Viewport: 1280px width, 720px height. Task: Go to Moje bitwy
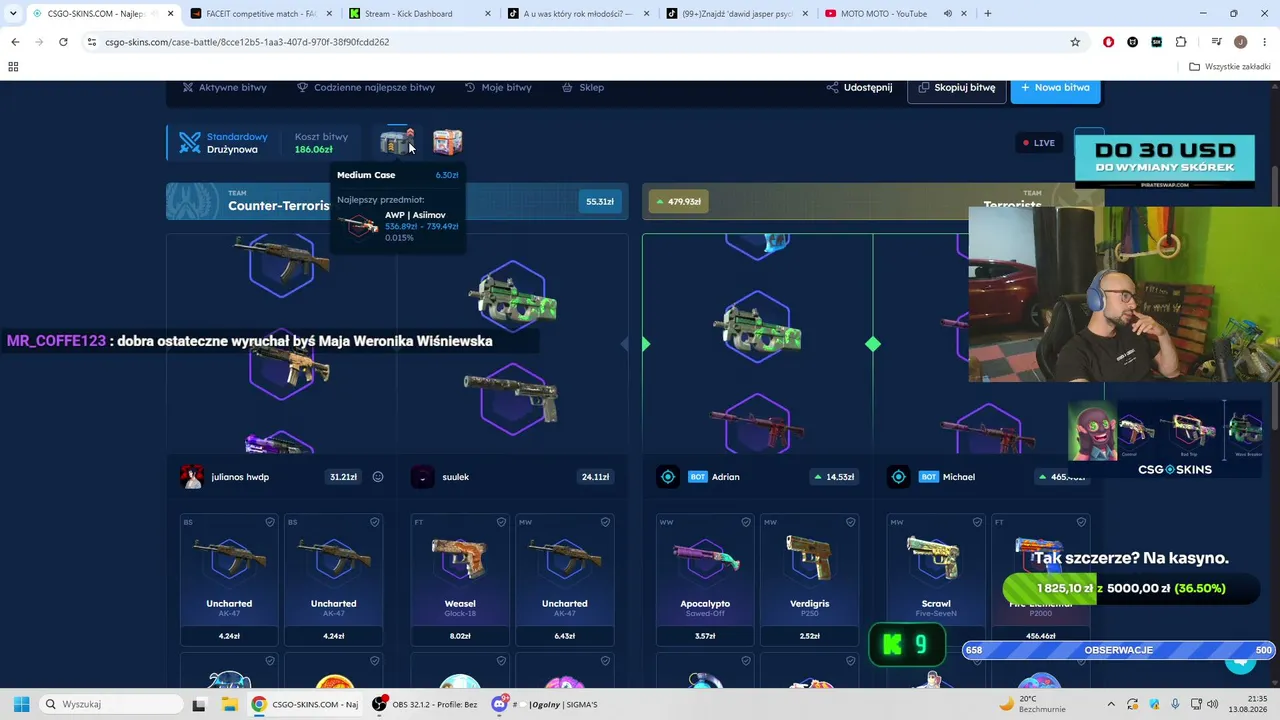498,87
